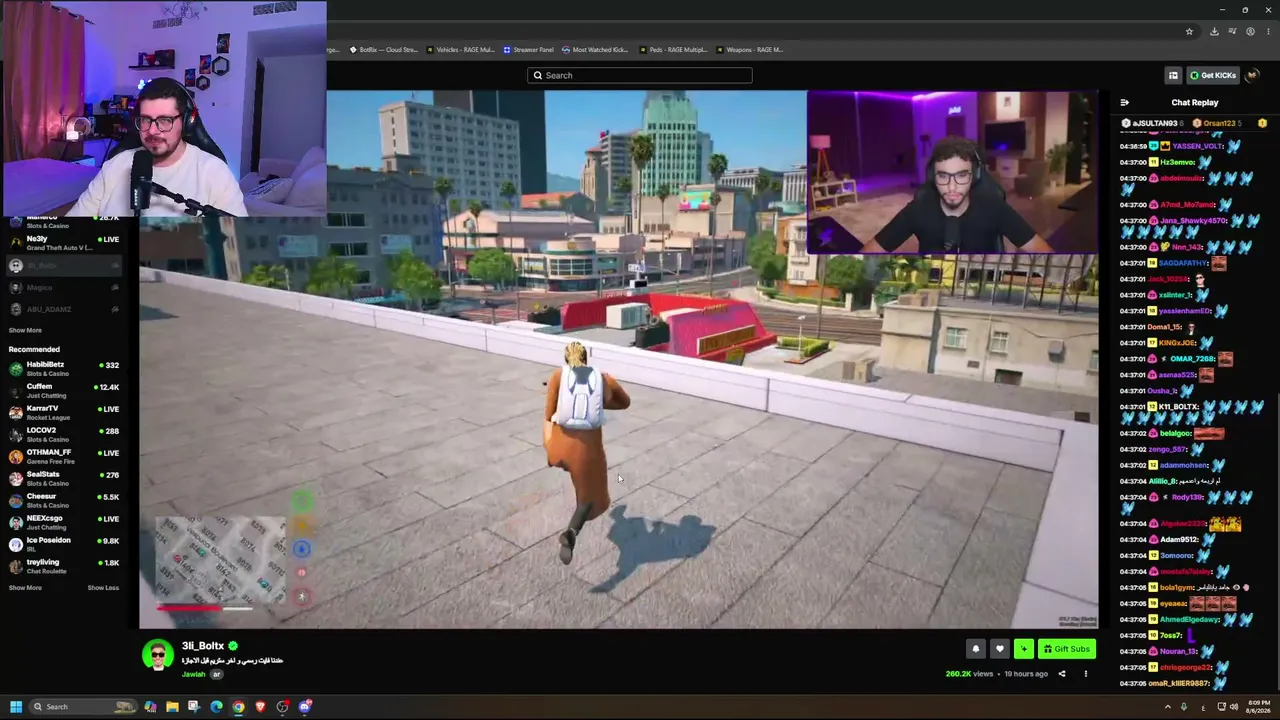Click the Adam9512 username in chat

coord(1179,540)
